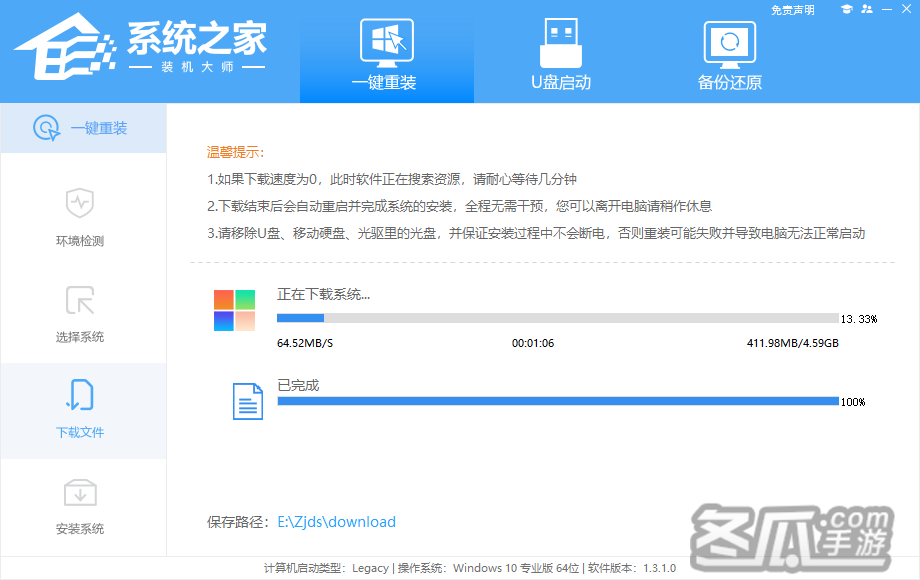920x580 pixels.
Task: Jump to the 安装系统 step
Action: click(x=80, y=507)
